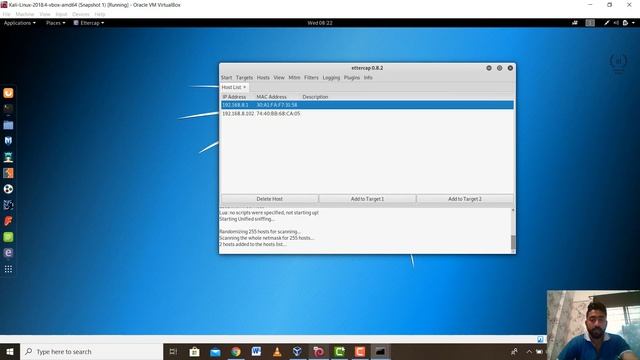This screenshot has height=360, width=640.
Task: Click Add to Target 1 button
Action: (x=367, y=199)
